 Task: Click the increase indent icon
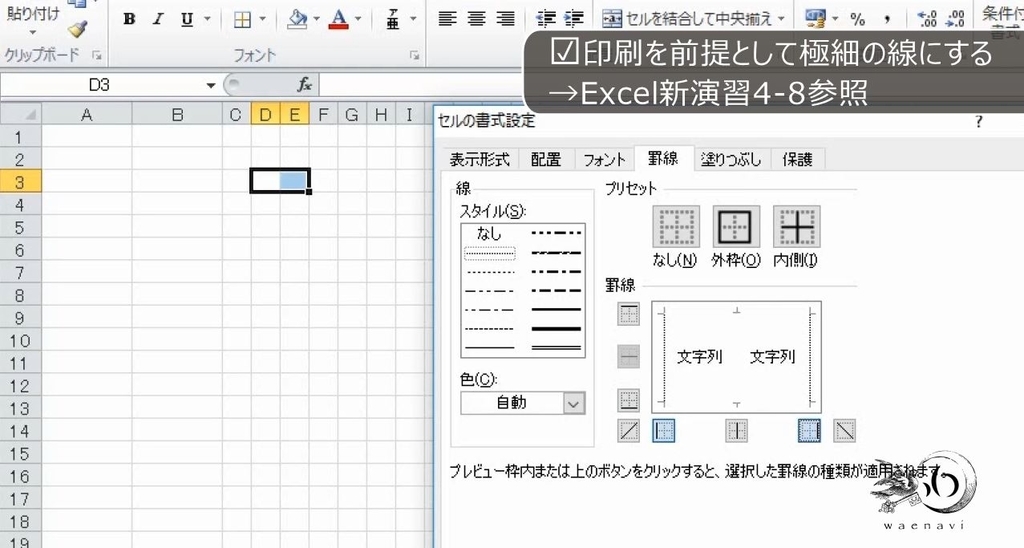coord(573,19)
